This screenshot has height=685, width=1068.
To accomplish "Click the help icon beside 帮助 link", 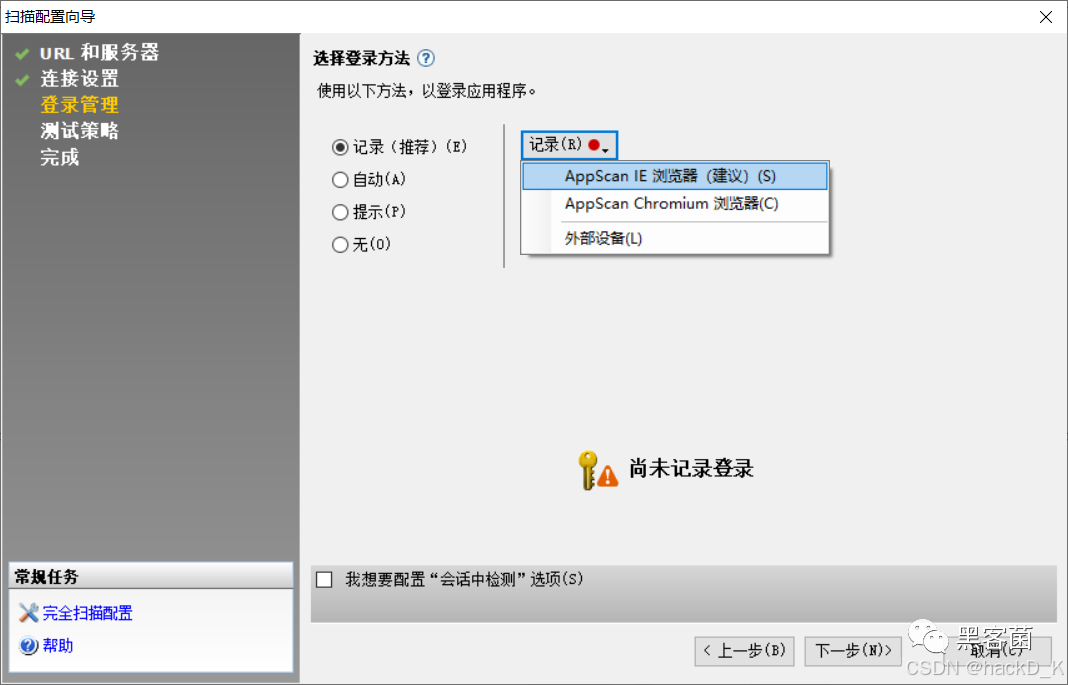I will [x=29, y=646].
